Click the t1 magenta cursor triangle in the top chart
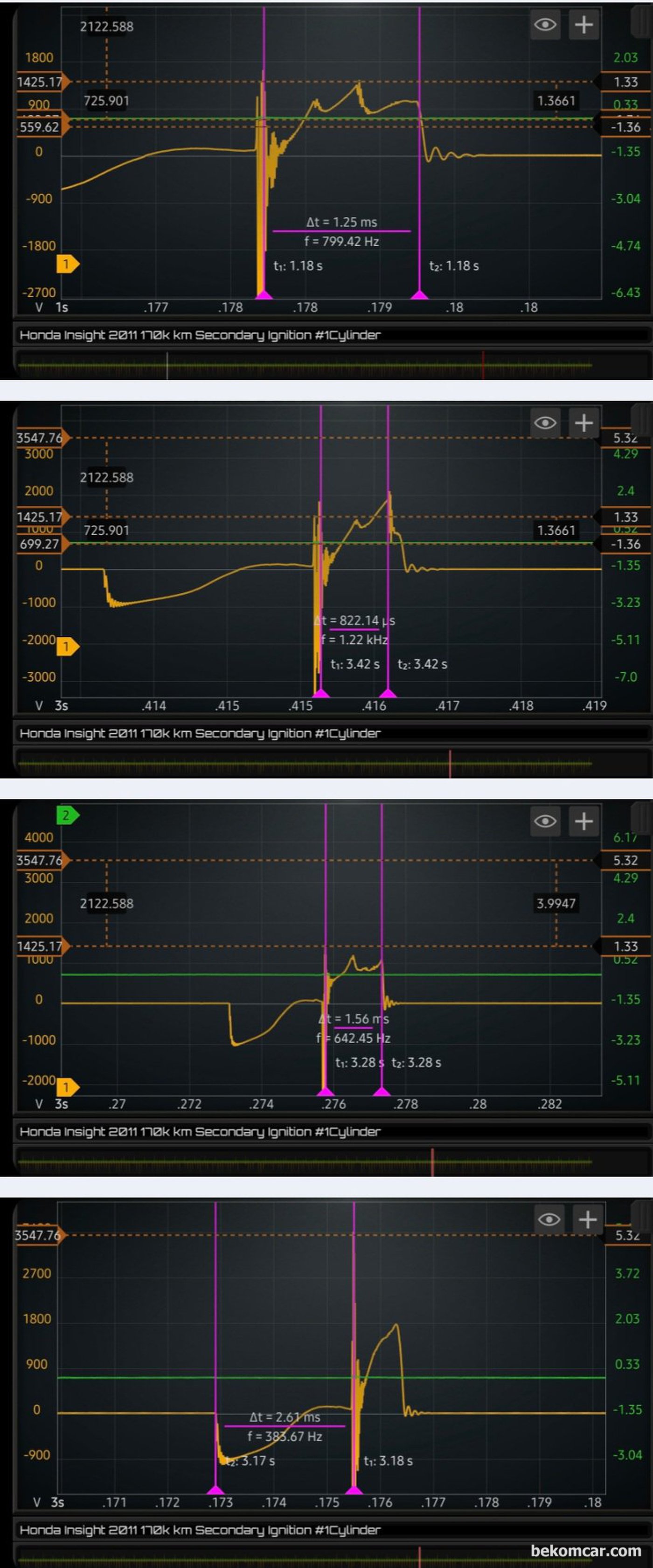 [x=264, y=295]
